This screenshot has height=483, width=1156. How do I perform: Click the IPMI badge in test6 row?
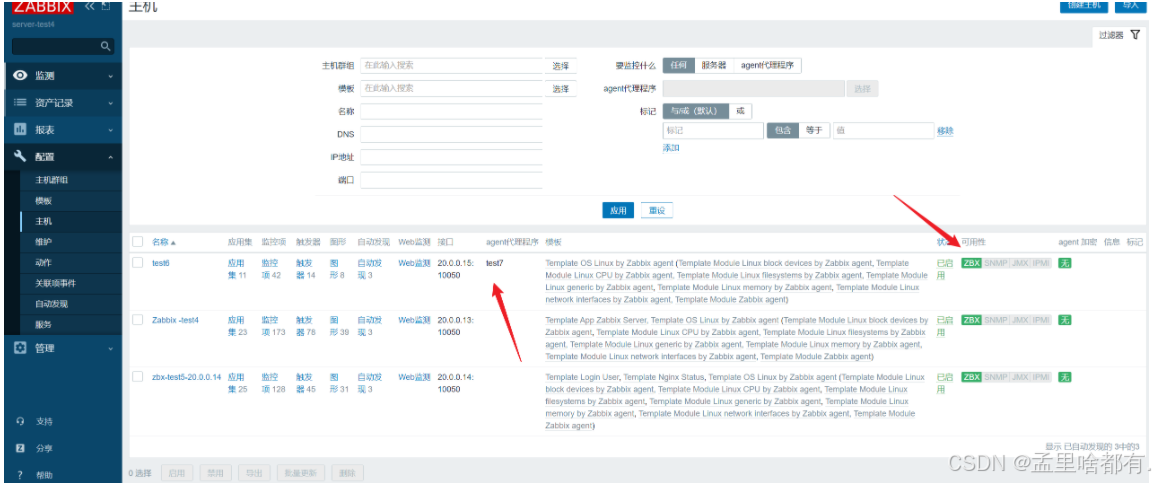[1041, 263]
